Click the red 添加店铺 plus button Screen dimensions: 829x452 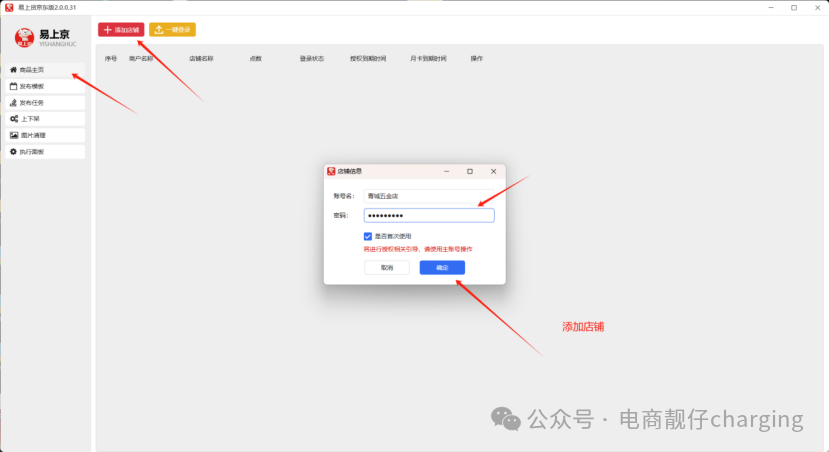point(121,30)
